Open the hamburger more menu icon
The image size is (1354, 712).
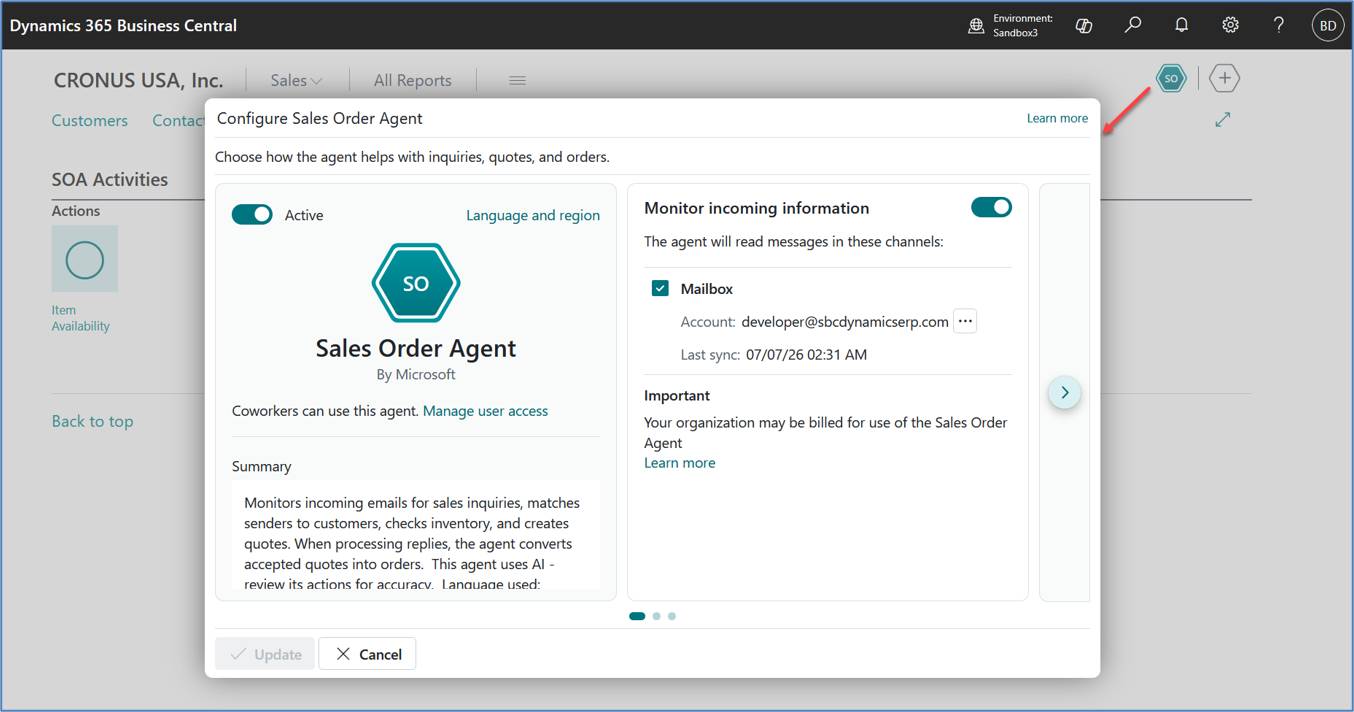point(517,80)
